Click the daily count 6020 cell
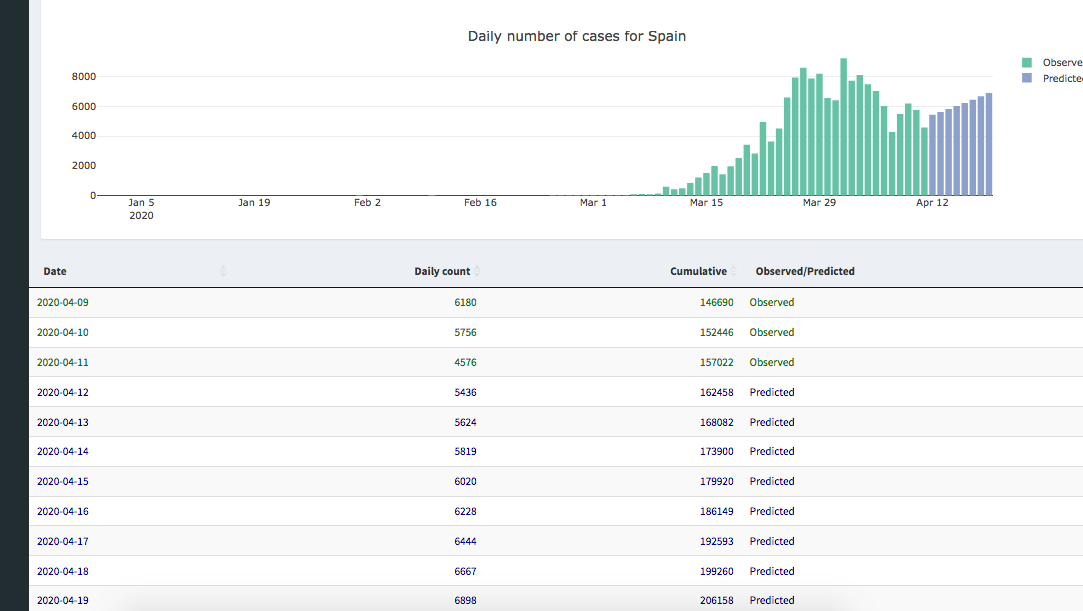The image size is (1083, 611). pos(465,481)
